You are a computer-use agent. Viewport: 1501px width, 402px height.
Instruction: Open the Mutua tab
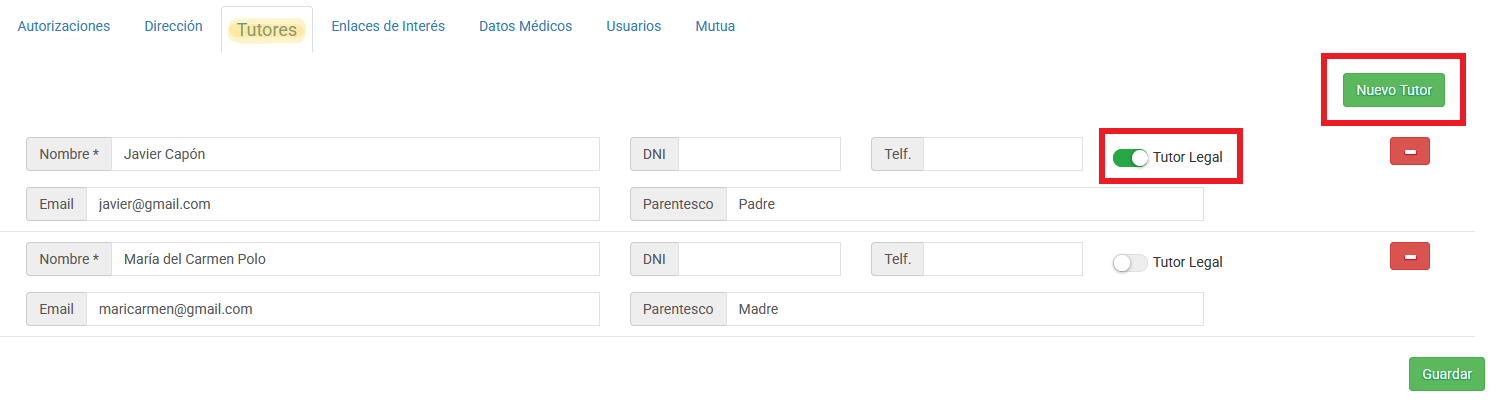(715, 26)
